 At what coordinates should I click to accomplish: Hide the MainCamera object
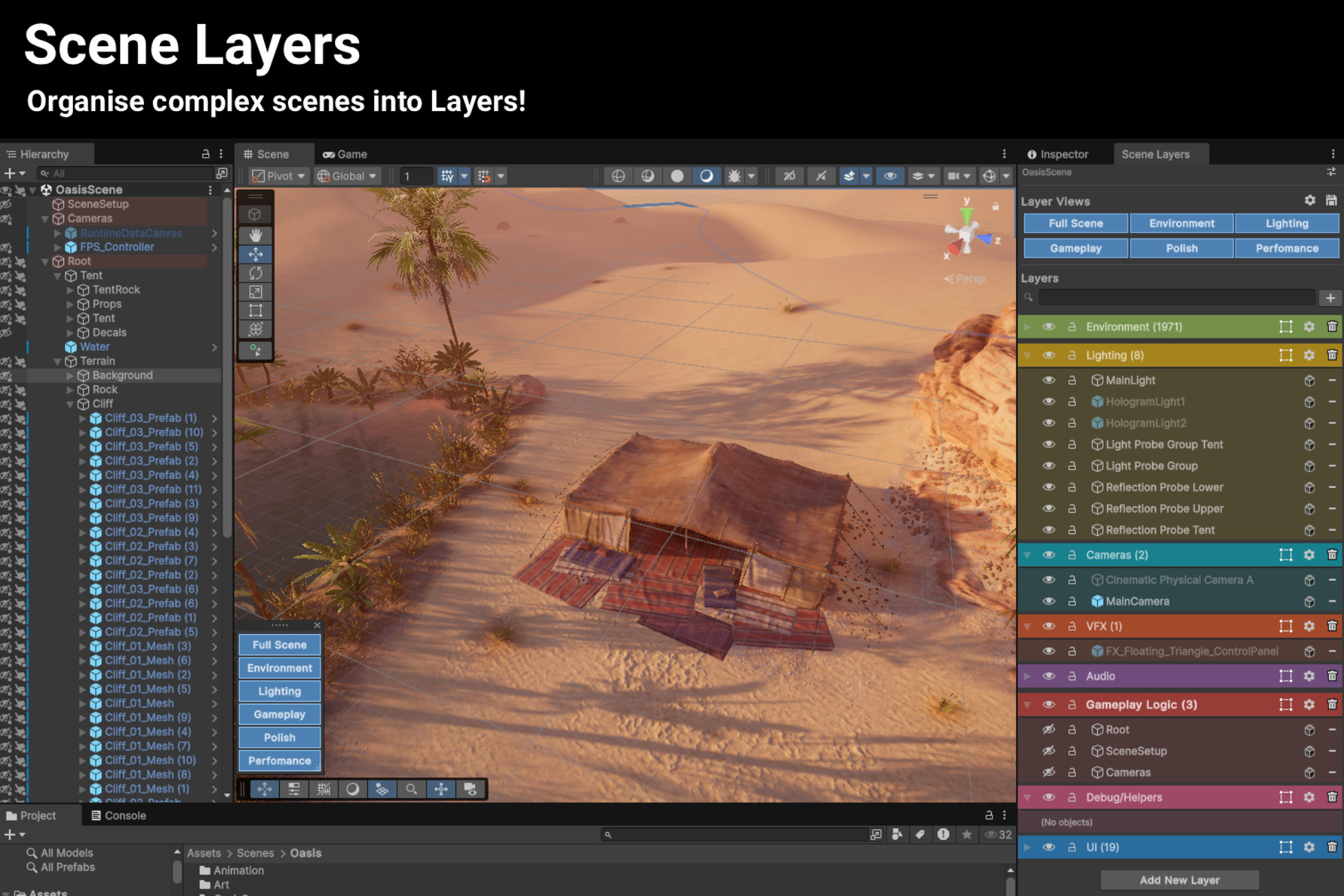[1048, 602]
